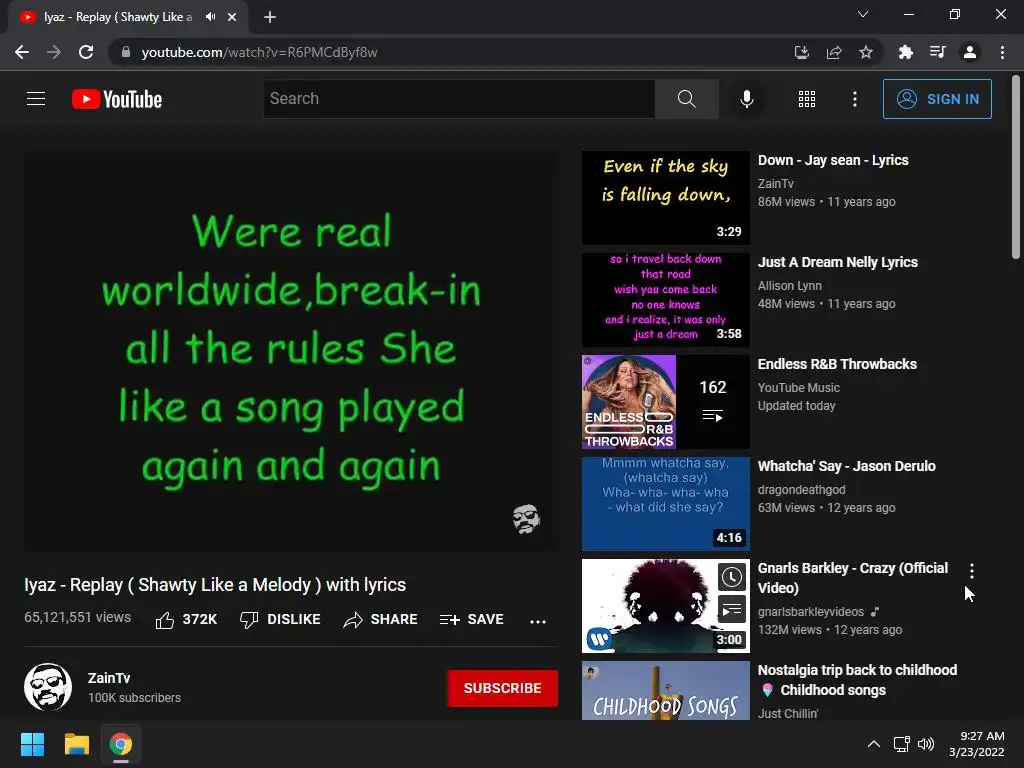Click the video player to pause
Viewport: 1024px width, 768px height.
[x=291, y=351]
